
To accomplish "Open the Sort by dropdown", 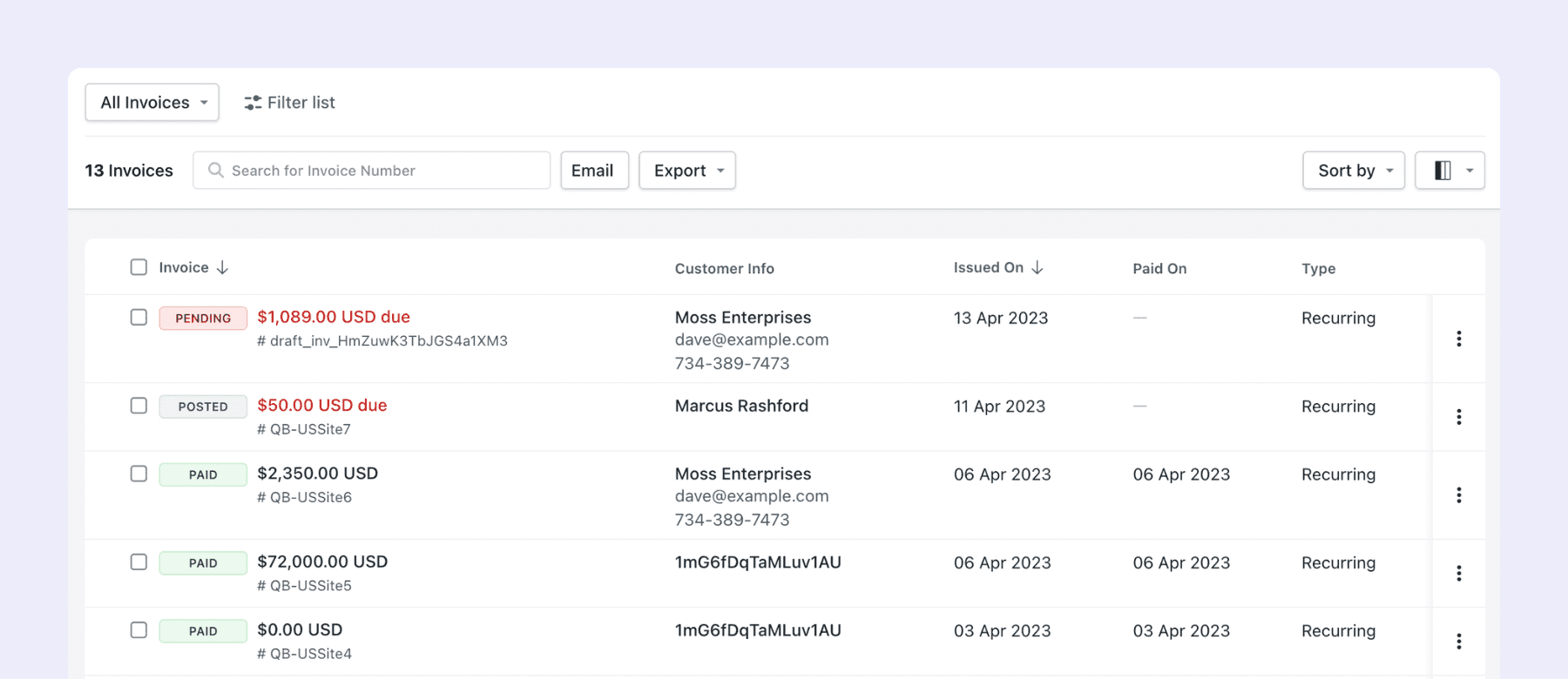I will [x=1354, y=171].
